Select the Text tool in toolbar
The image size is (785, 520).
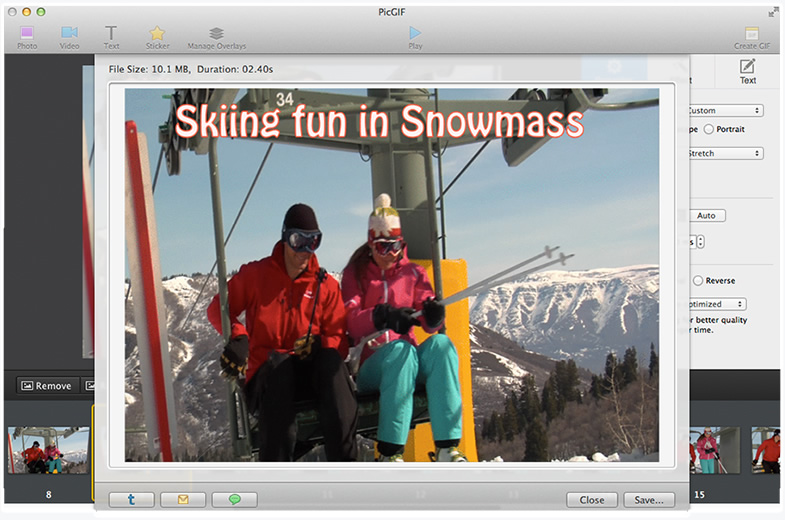point(111,36)
